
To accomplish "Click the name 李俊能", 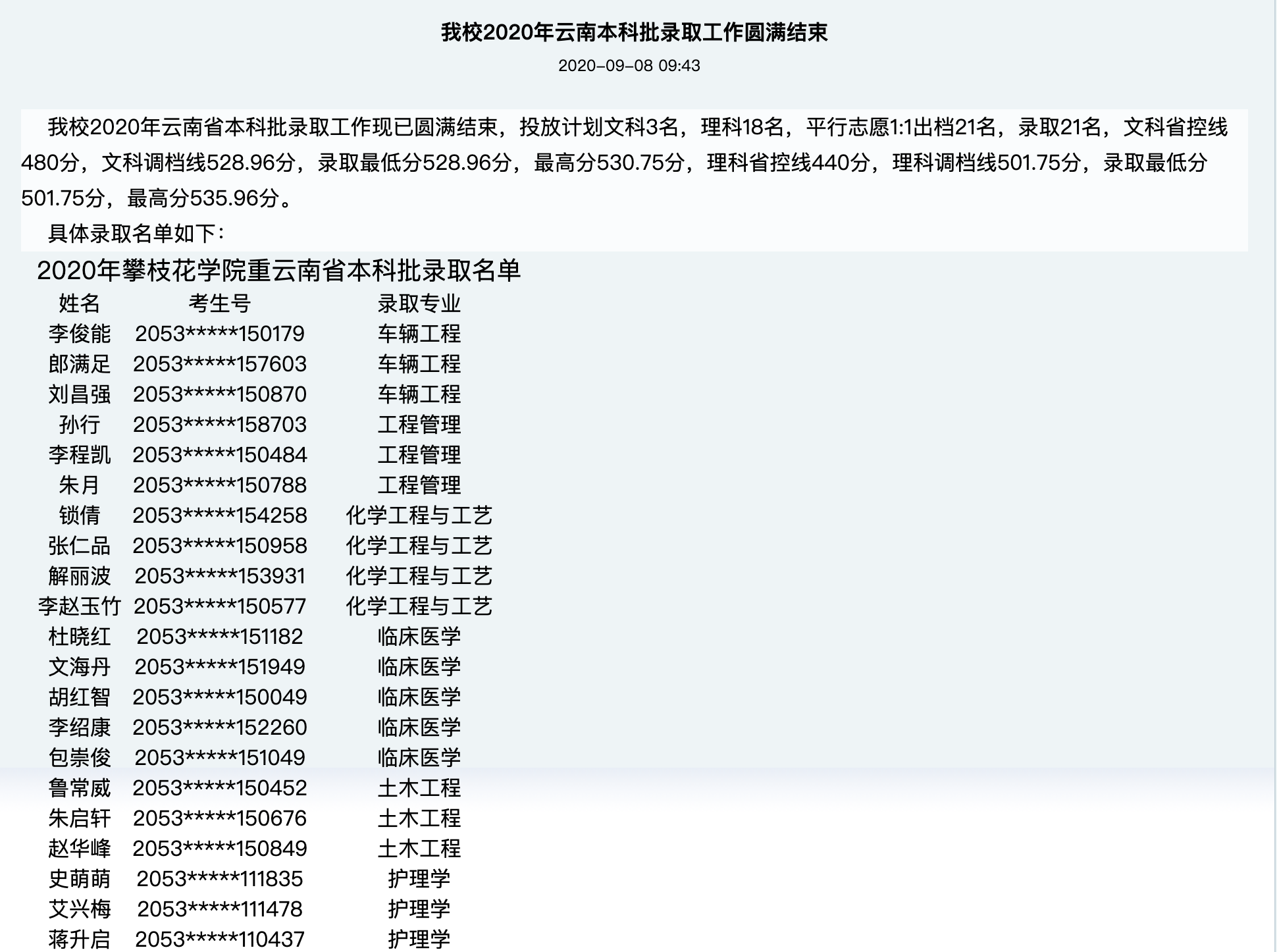I will (79, 334).
